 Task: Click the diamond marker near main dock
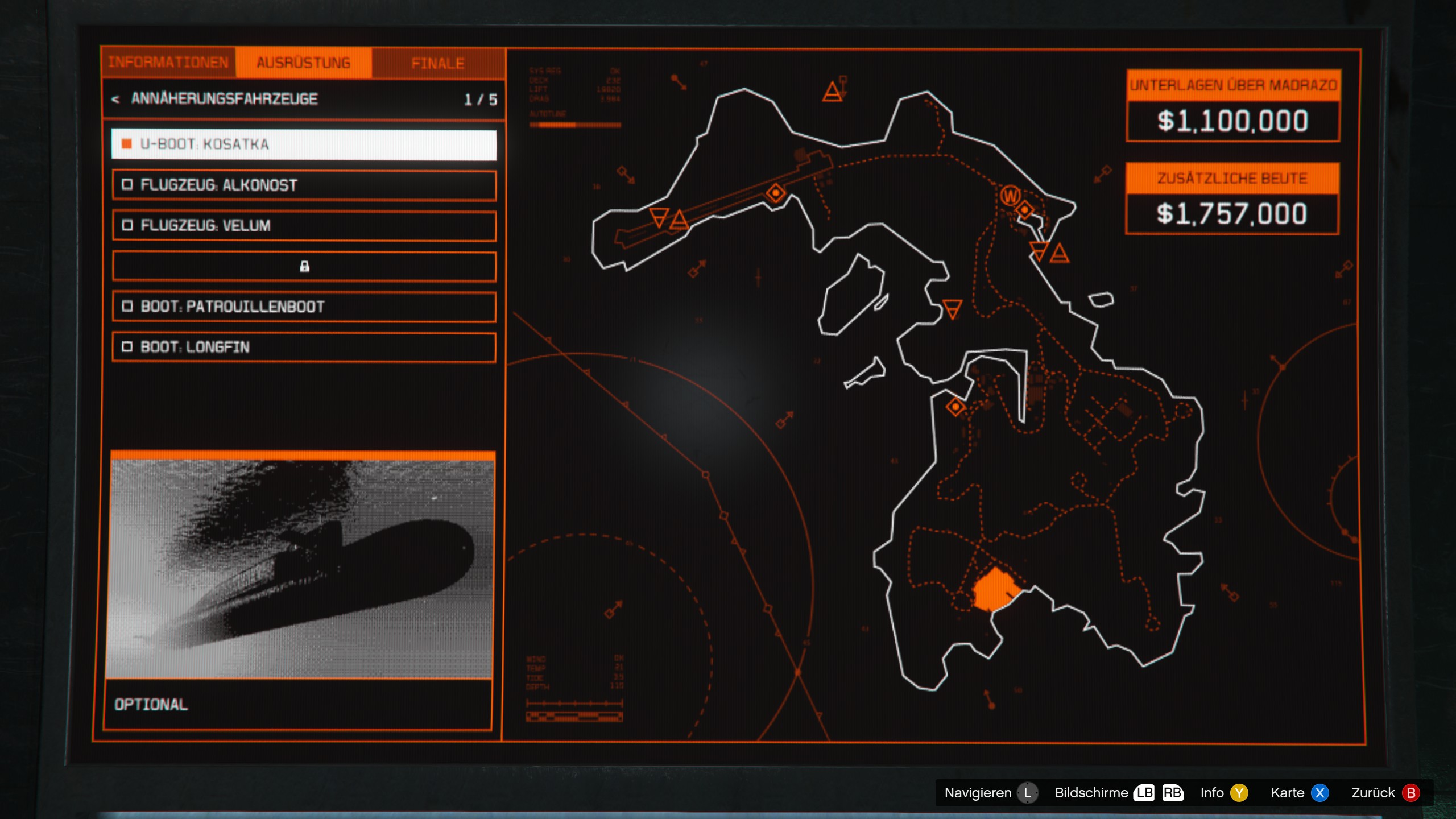(x=955, y=407)
